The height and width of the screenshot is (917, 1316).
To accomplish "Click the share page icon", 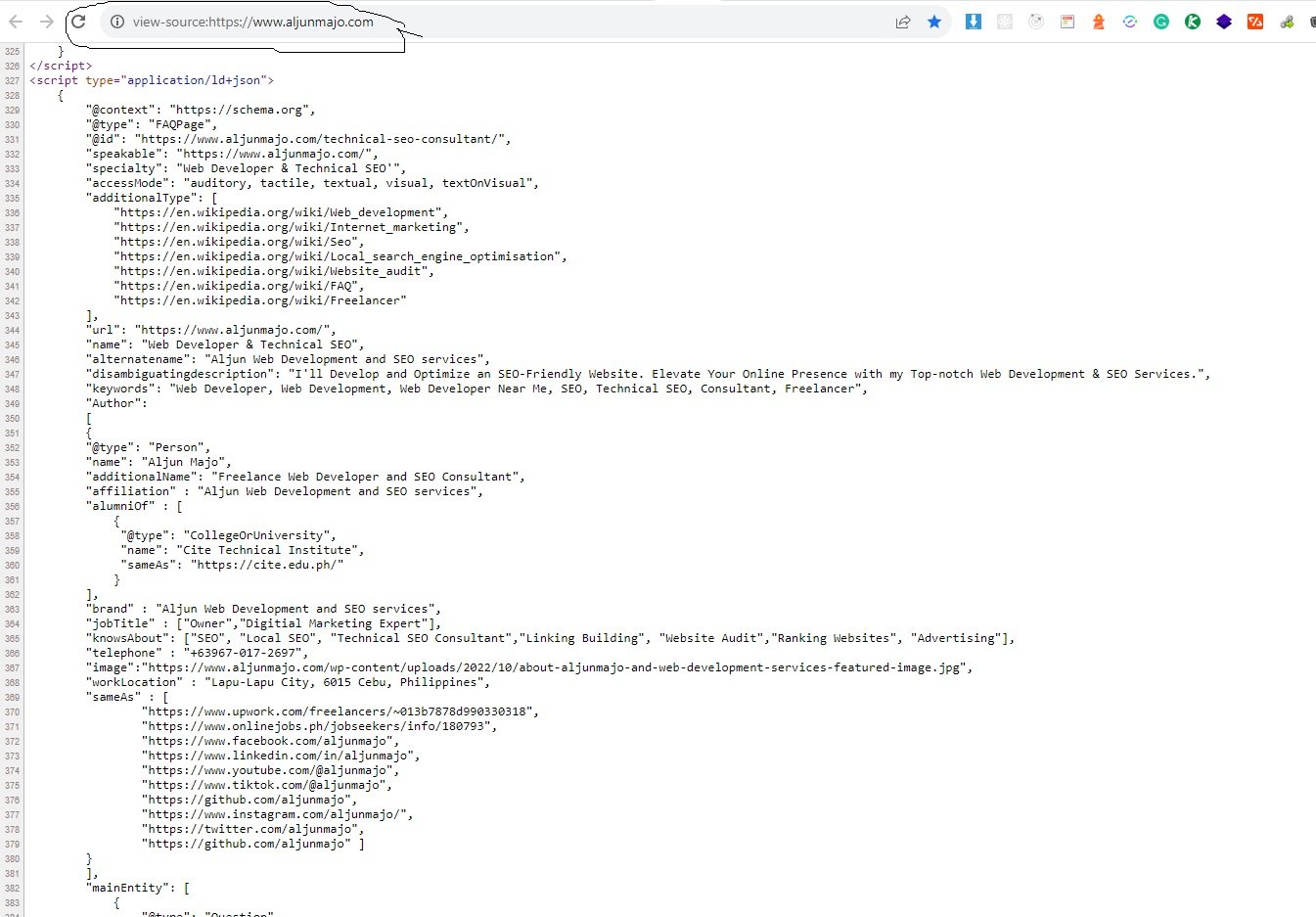I will click(901, 21).
